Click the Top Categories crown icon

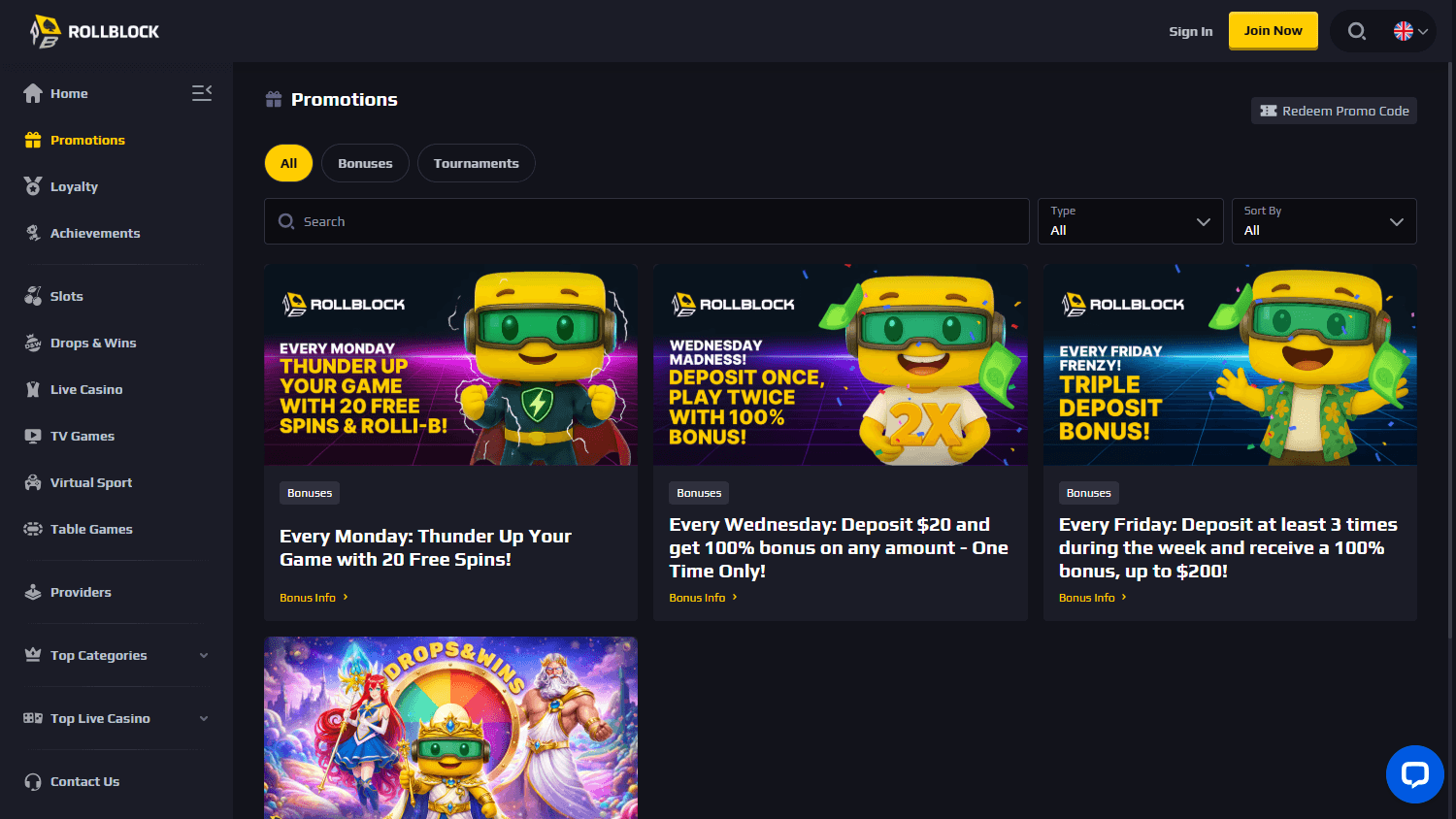[33, 655]
